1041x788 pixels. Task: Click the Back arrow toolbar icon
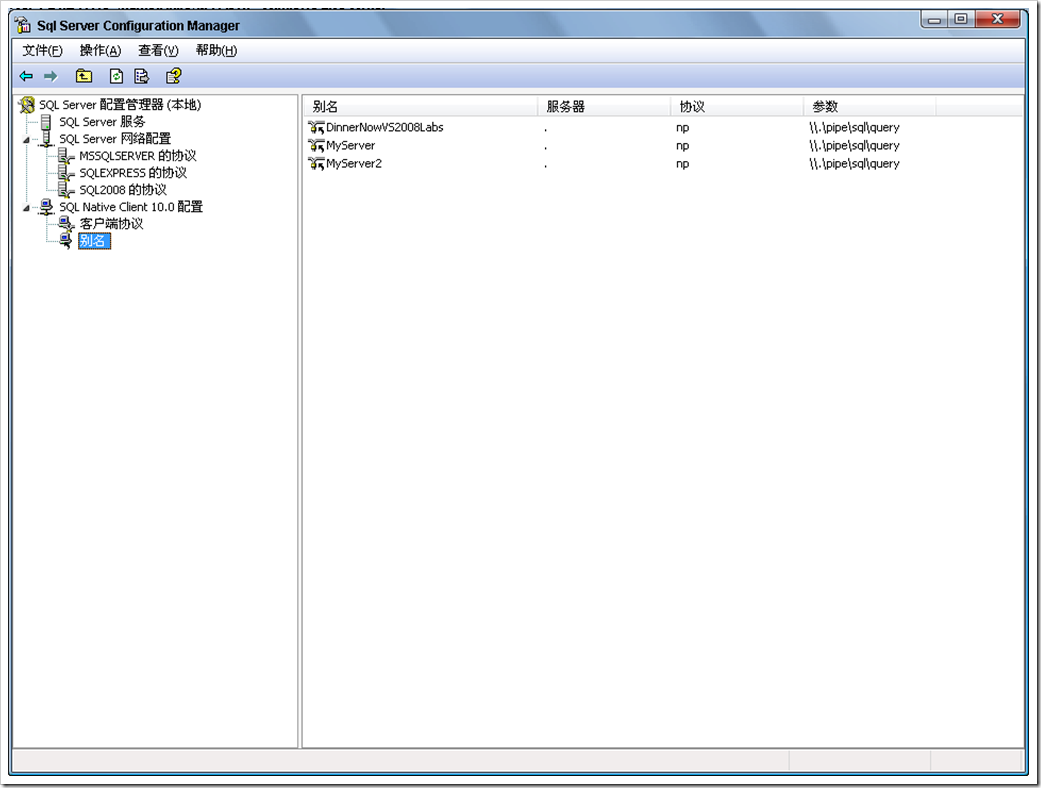click(x=27, y=76)
